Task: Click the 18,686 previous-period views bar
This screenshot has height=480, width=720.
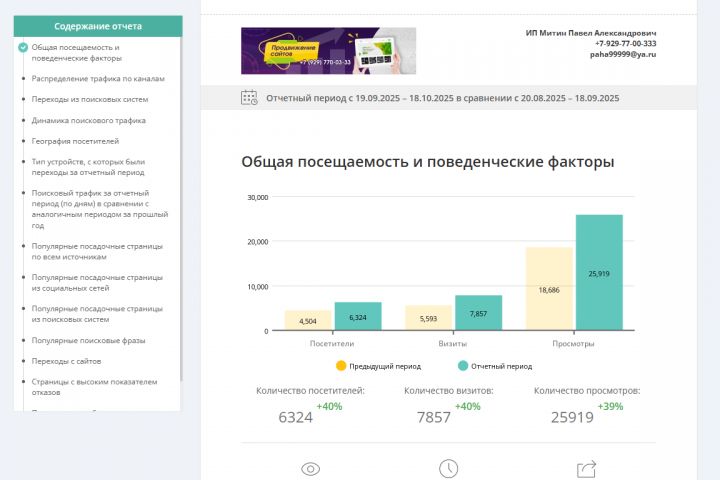Action: [549, 288]
